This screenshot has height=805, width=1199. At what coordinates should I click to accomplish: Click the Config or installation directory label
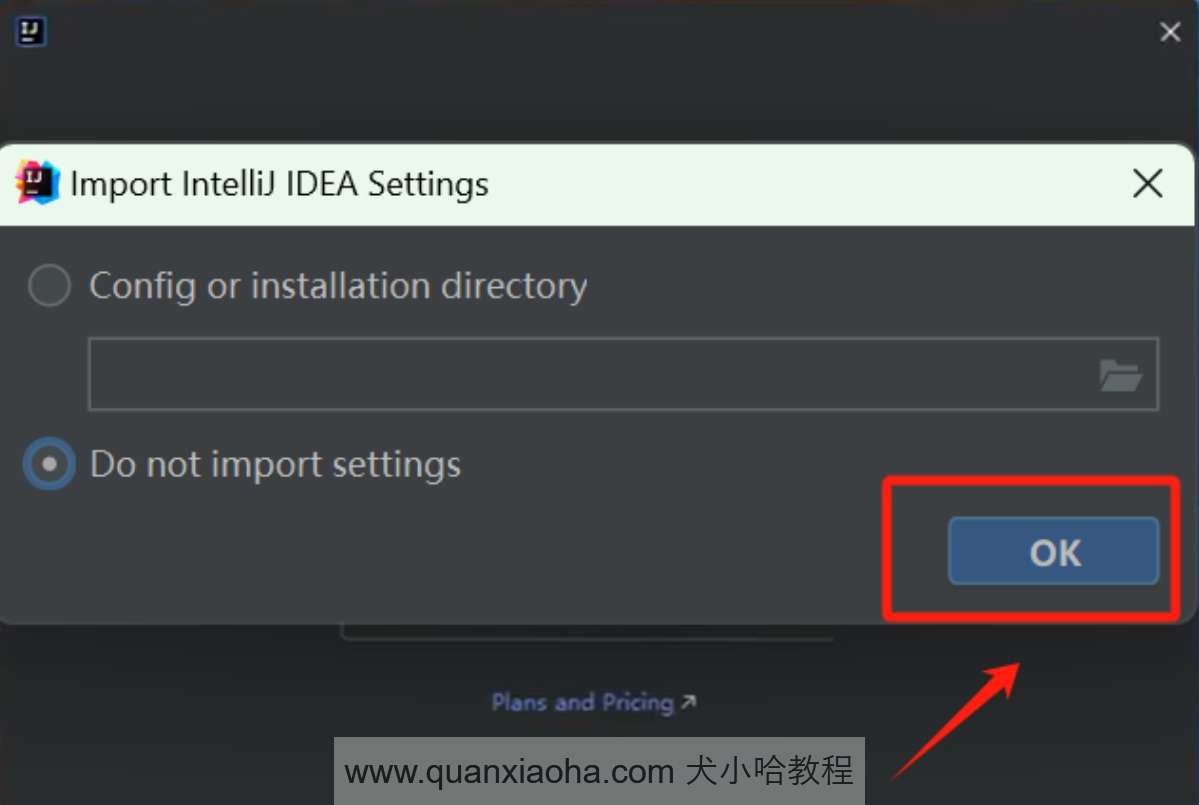click(338, 287)
